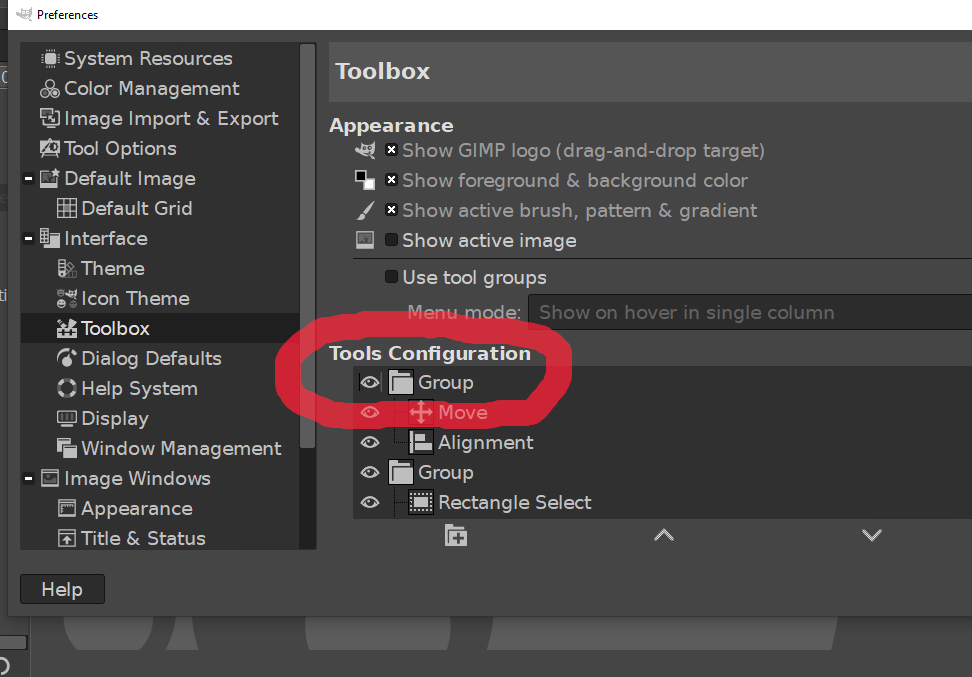Viewport: 972px width, 677px height.
Task: Collapse the Interface tree node
Action: [29, 239]
